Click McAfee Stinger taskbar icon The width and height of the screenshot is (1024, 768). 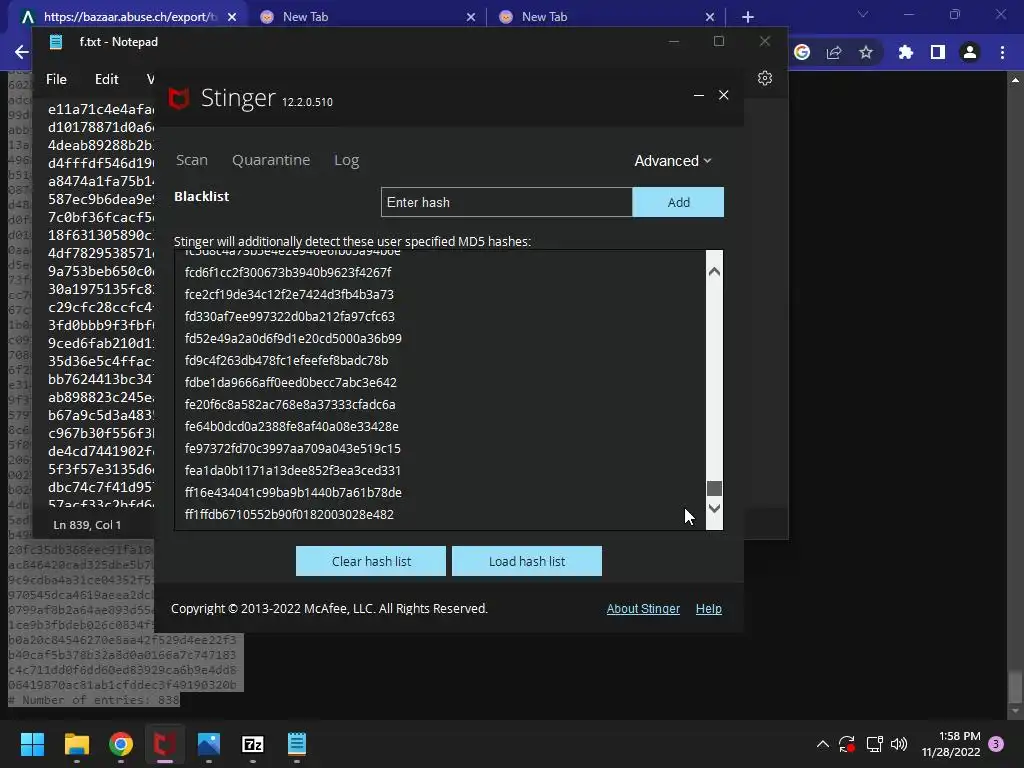click(165, 744)
